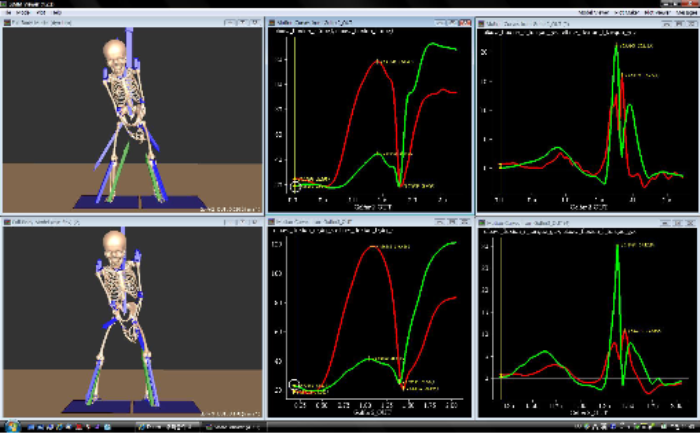Close the bottom-left skeleton model window
The image size is (700, 437).
click(x=254, y=221)
